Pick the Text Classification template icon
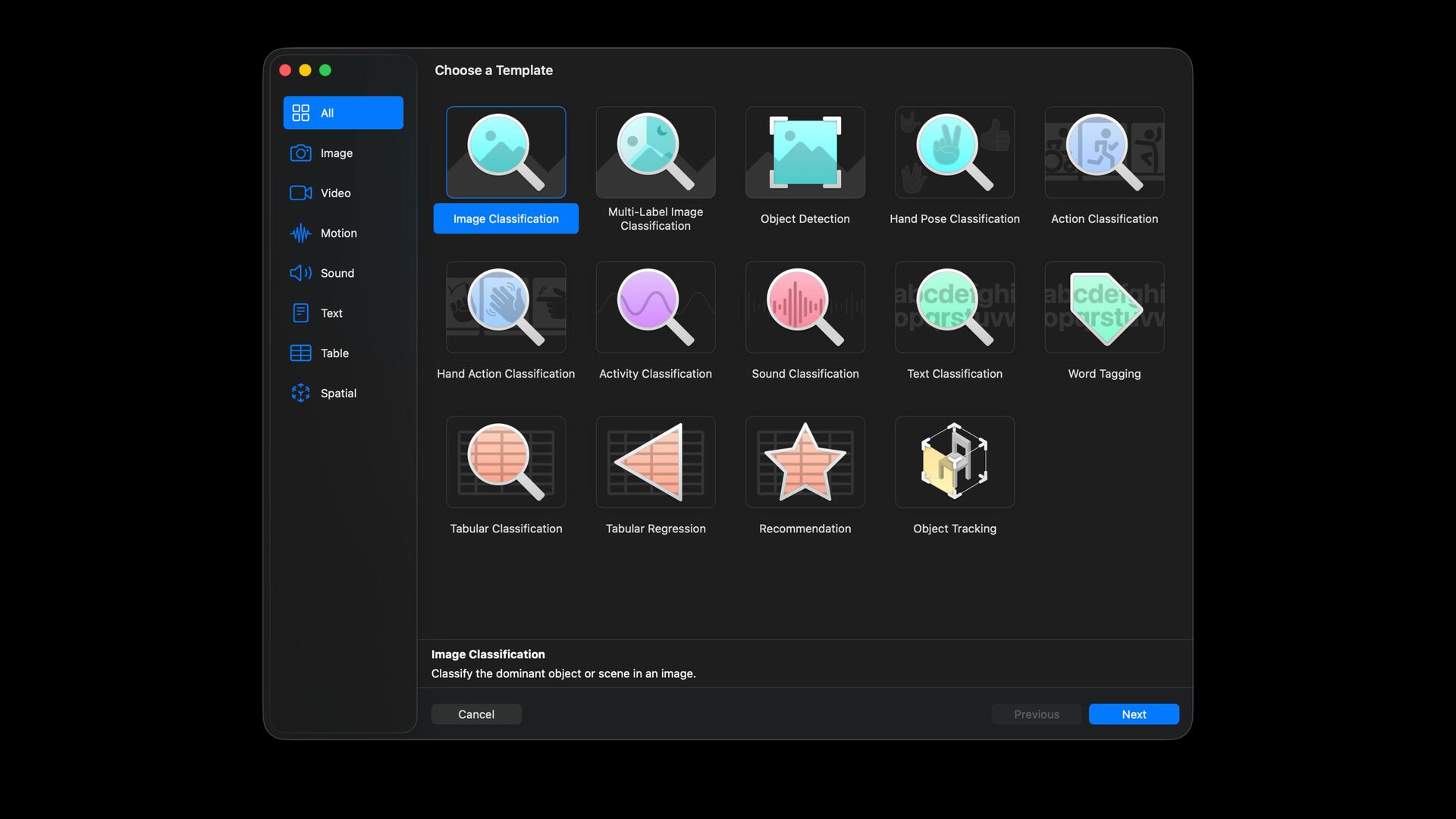1456x819 pixels. [954, 307]
